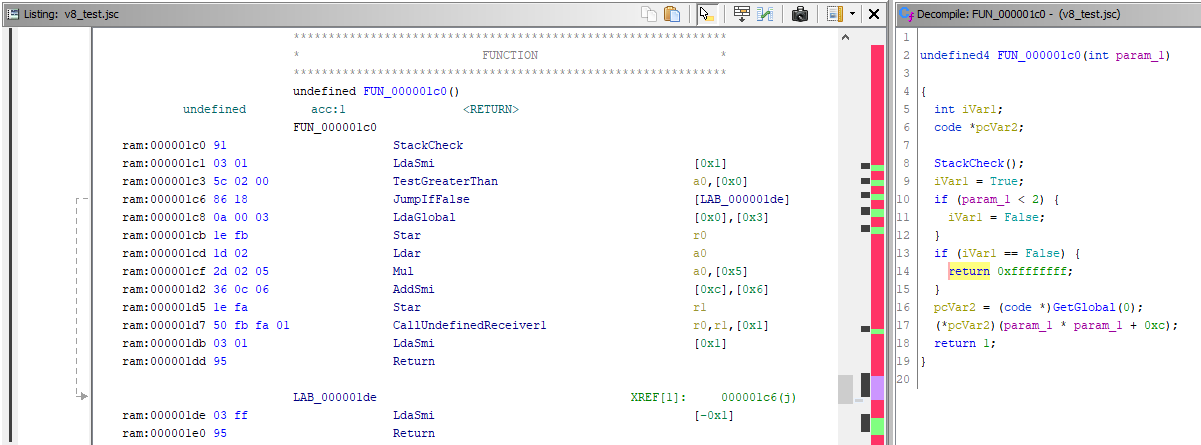Click the return 1 statement in decompiler
Image resolution: width=1201 pixels, height=445 pixels.
[x=967, y=343]
